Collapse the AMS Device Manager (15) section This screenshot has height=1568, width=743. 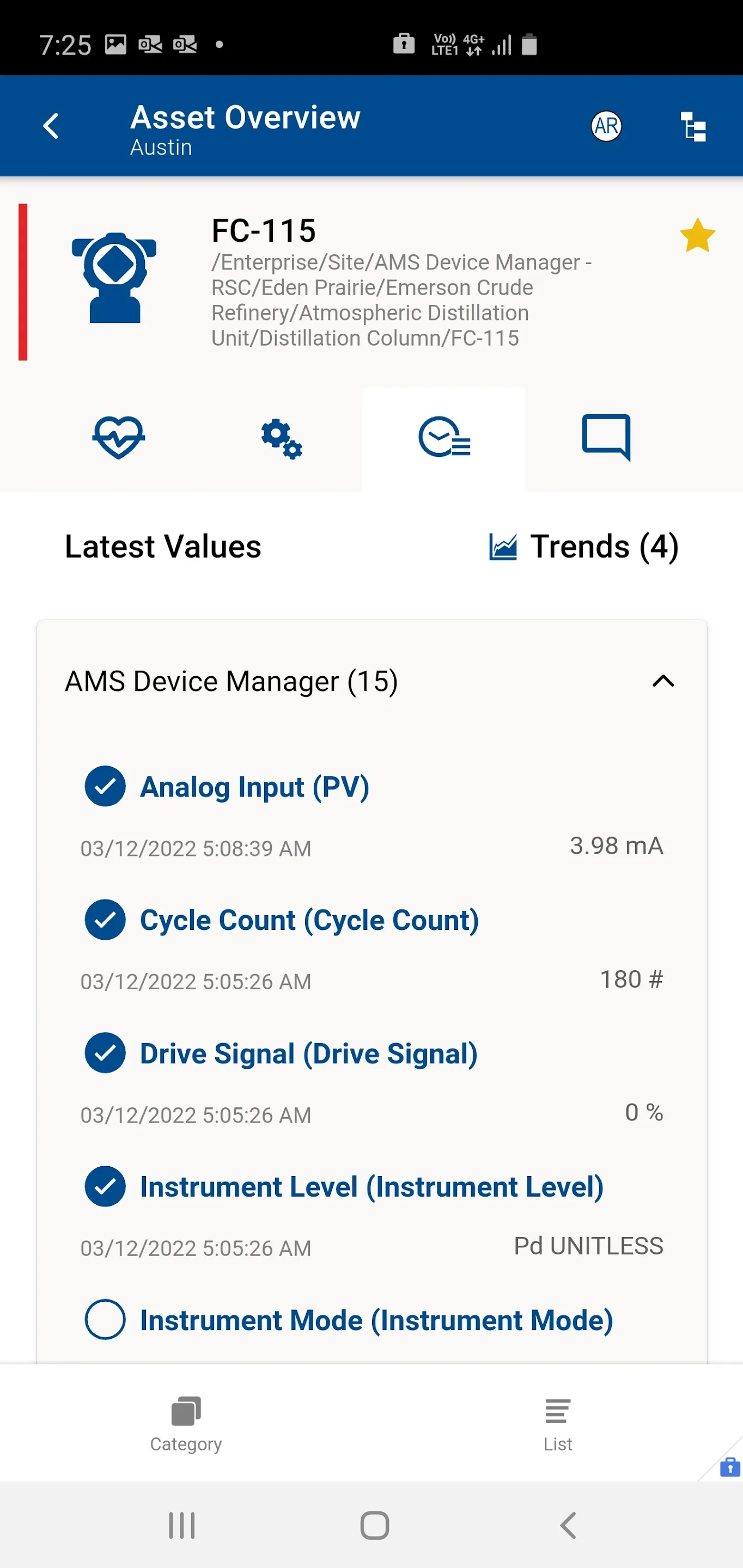[x=663, y=681]
